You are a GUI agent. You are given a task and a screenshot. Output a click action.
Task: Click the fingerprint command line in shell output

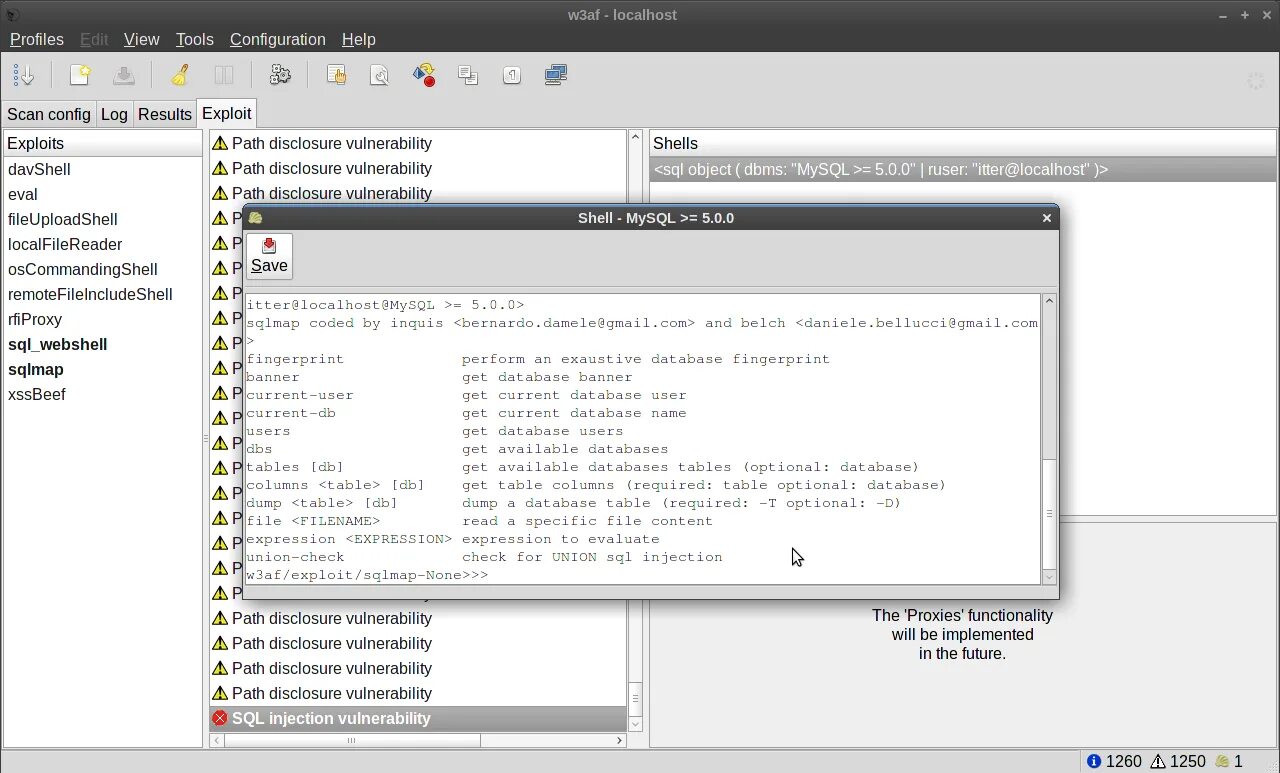click(538, 359)
